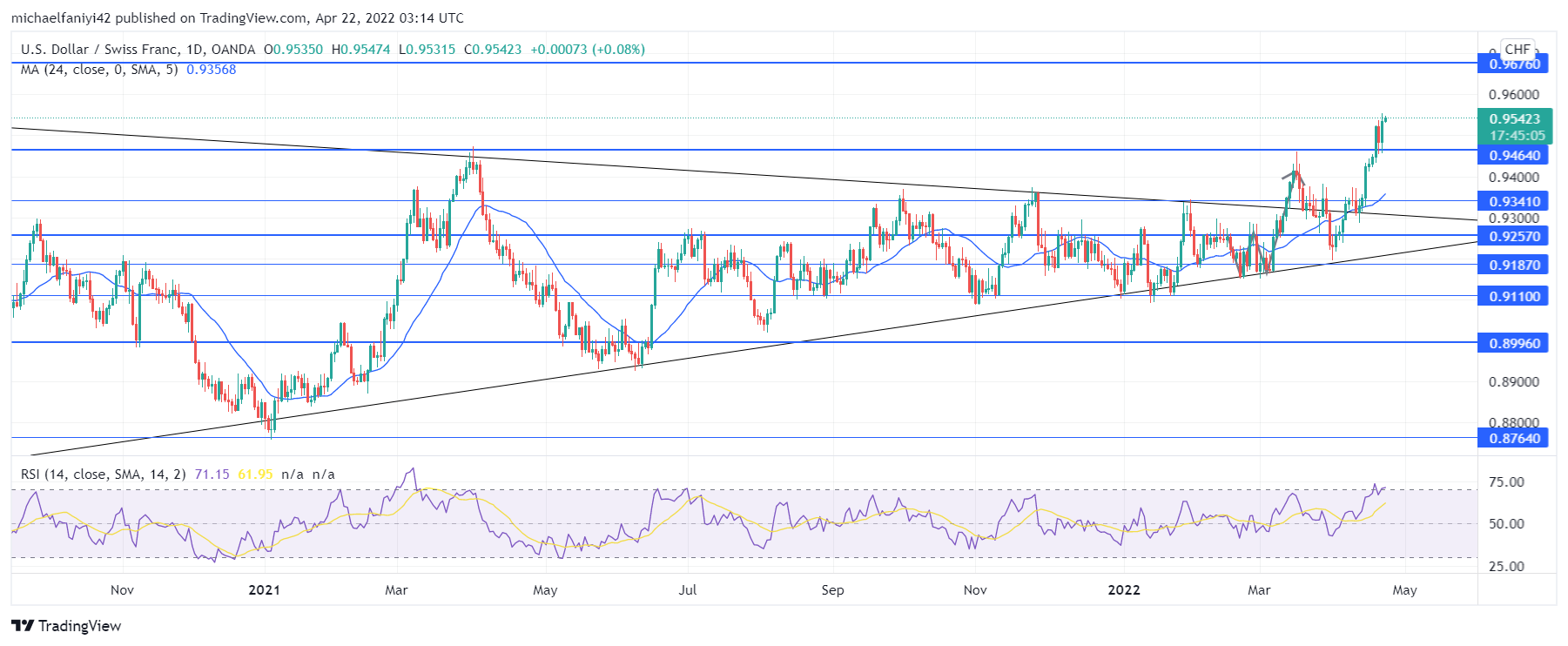
Task: Click the RSI SMA value 61.95
Action: (x=255, y=474)
